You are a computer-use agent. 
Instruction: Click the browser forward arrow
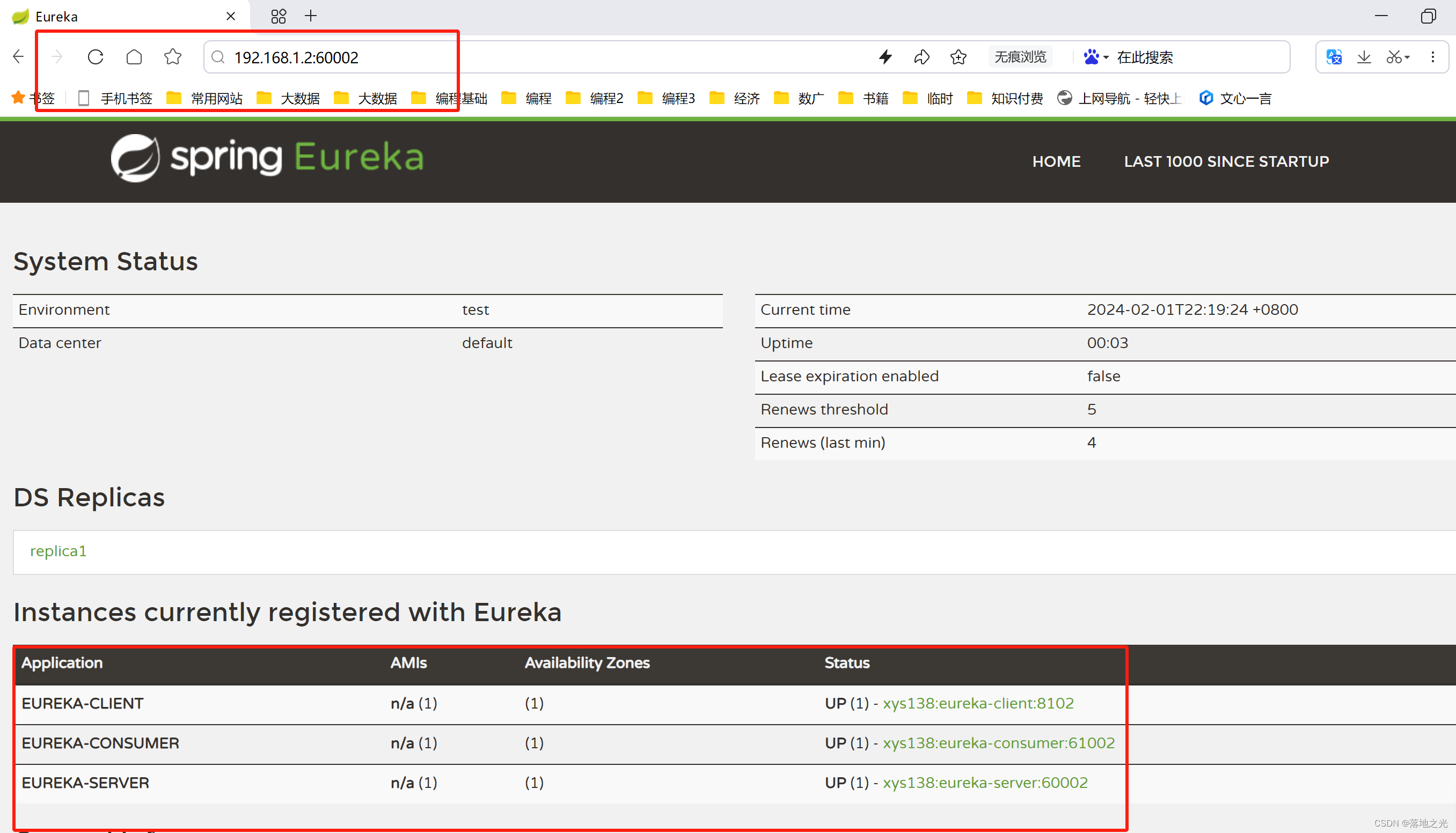tap(57, 57)
